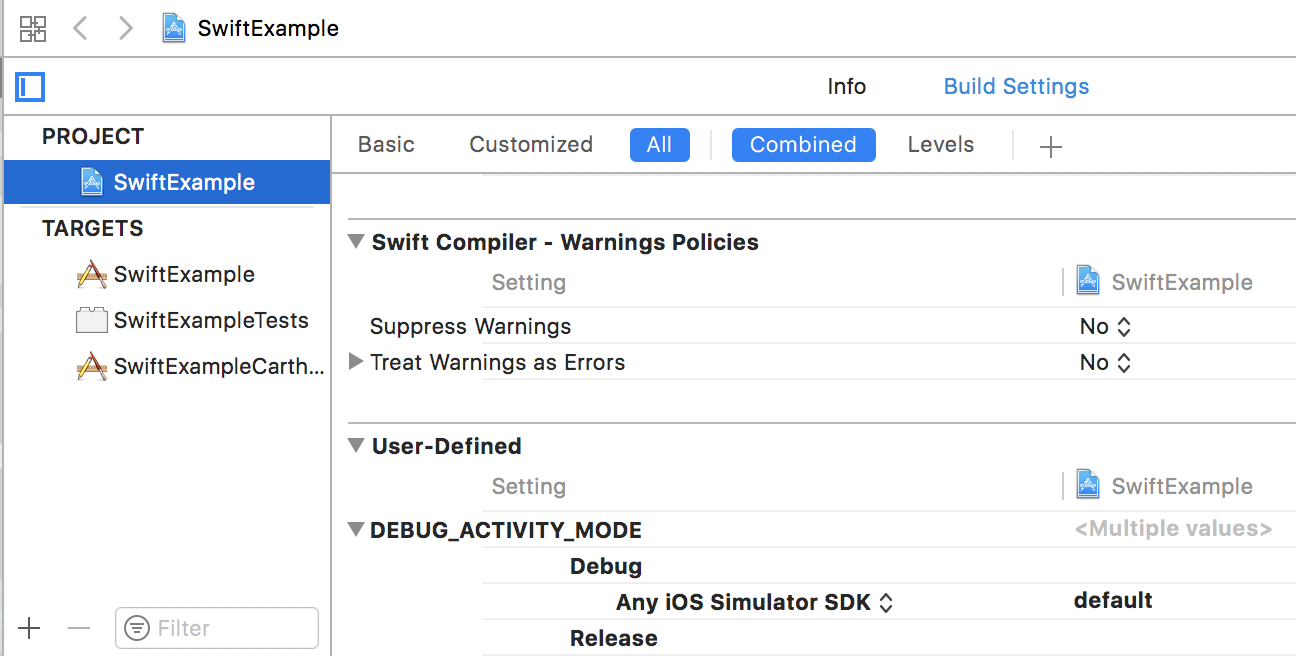Open Suppress Warnings value dropdown
The height and width of the screenshot is (656, 1296).
1105,327
